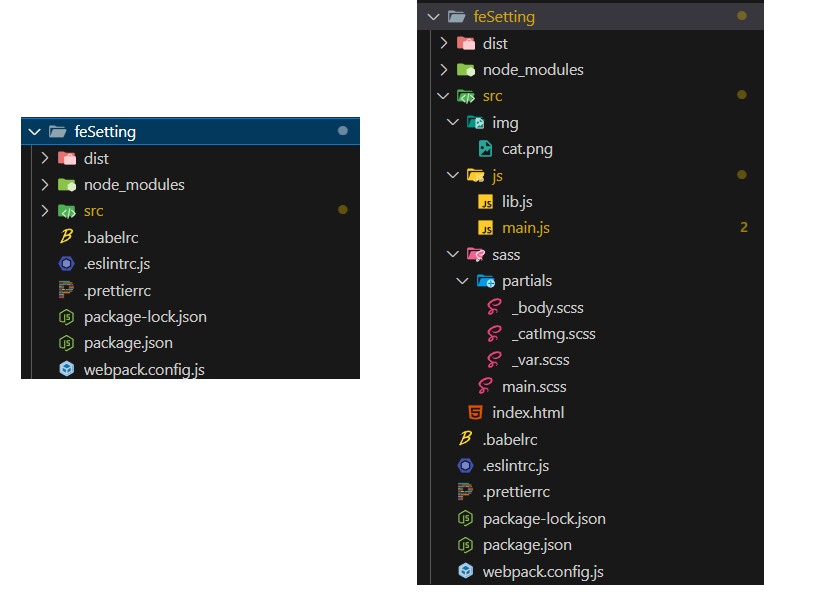Open cat.png file

(527, 149)
